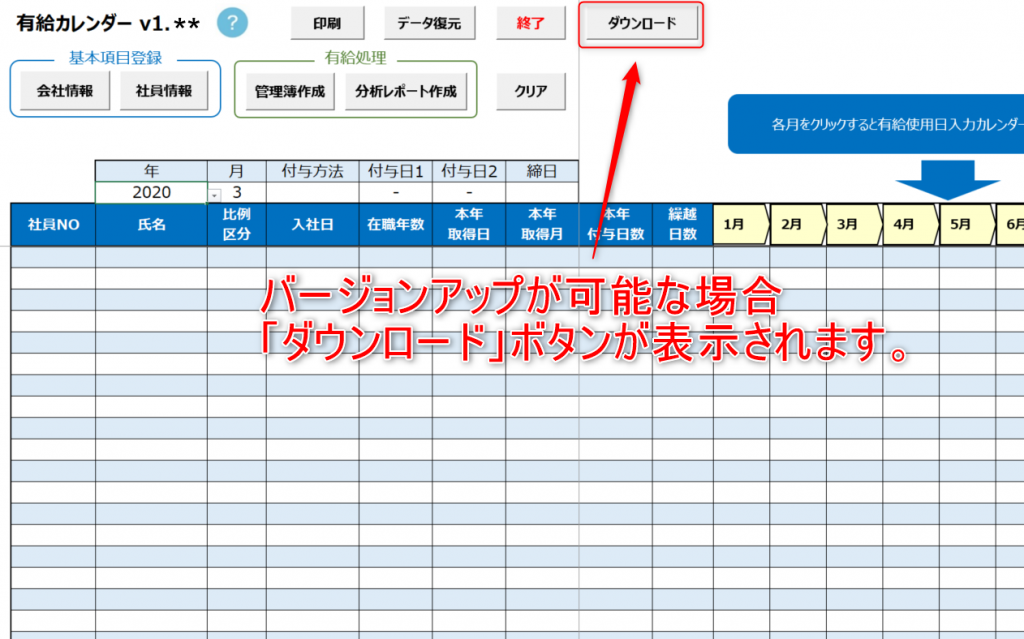Click the クリア button
Viewport: 1024px width, 639px height.
530,91
